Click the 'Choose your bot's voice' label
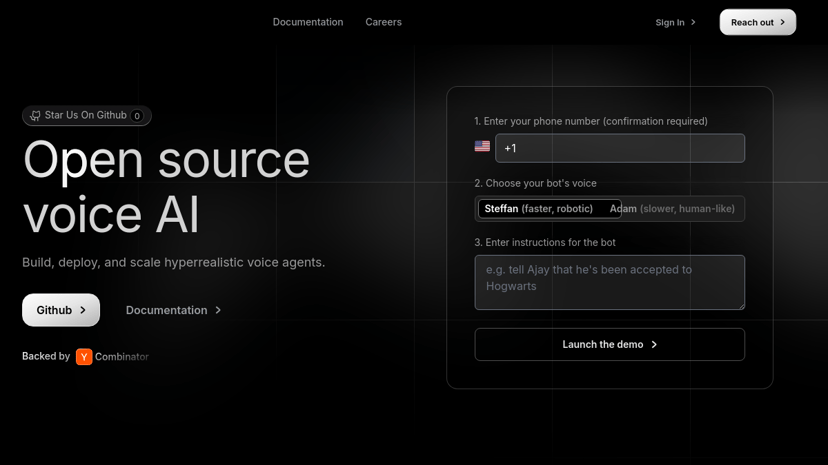Image resolution: width=828 pixels, height=465 pixels. tap(535, 183)
